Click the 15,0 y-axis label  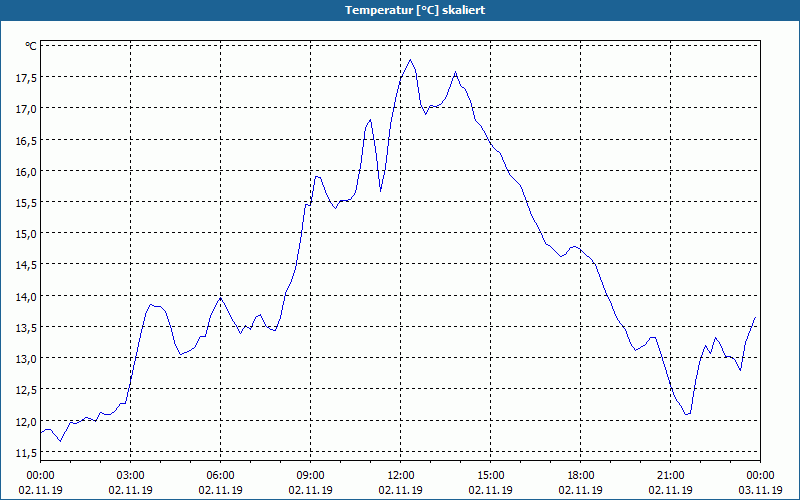coord(26,233)
